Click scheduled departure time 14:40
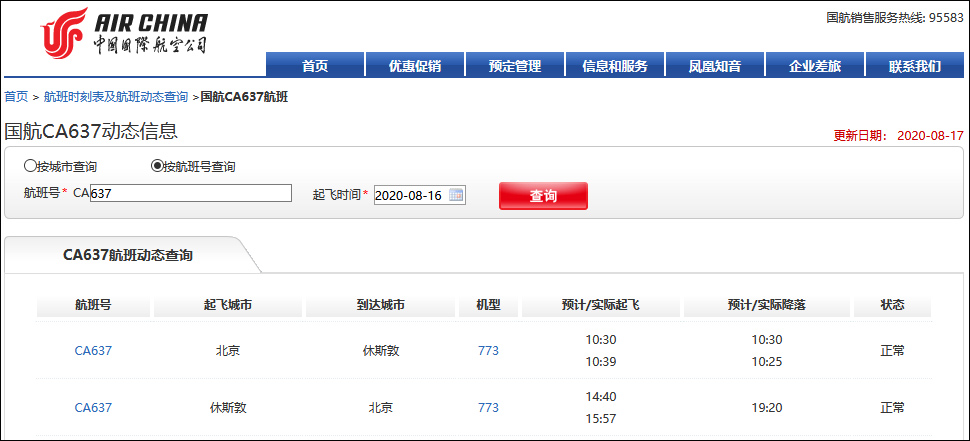This screenshot has height=441, width=970. [x=601, y=396]
